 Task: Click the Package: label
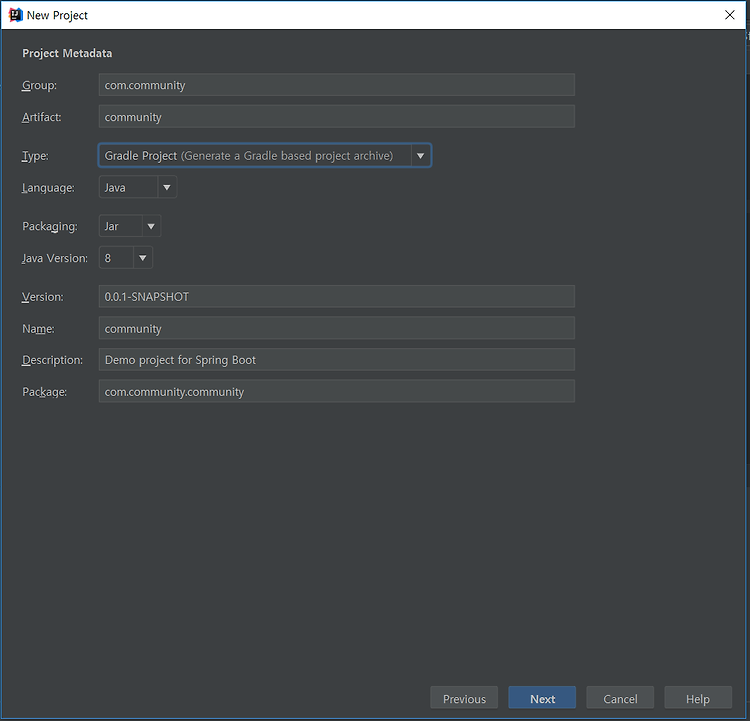[44, 392]
